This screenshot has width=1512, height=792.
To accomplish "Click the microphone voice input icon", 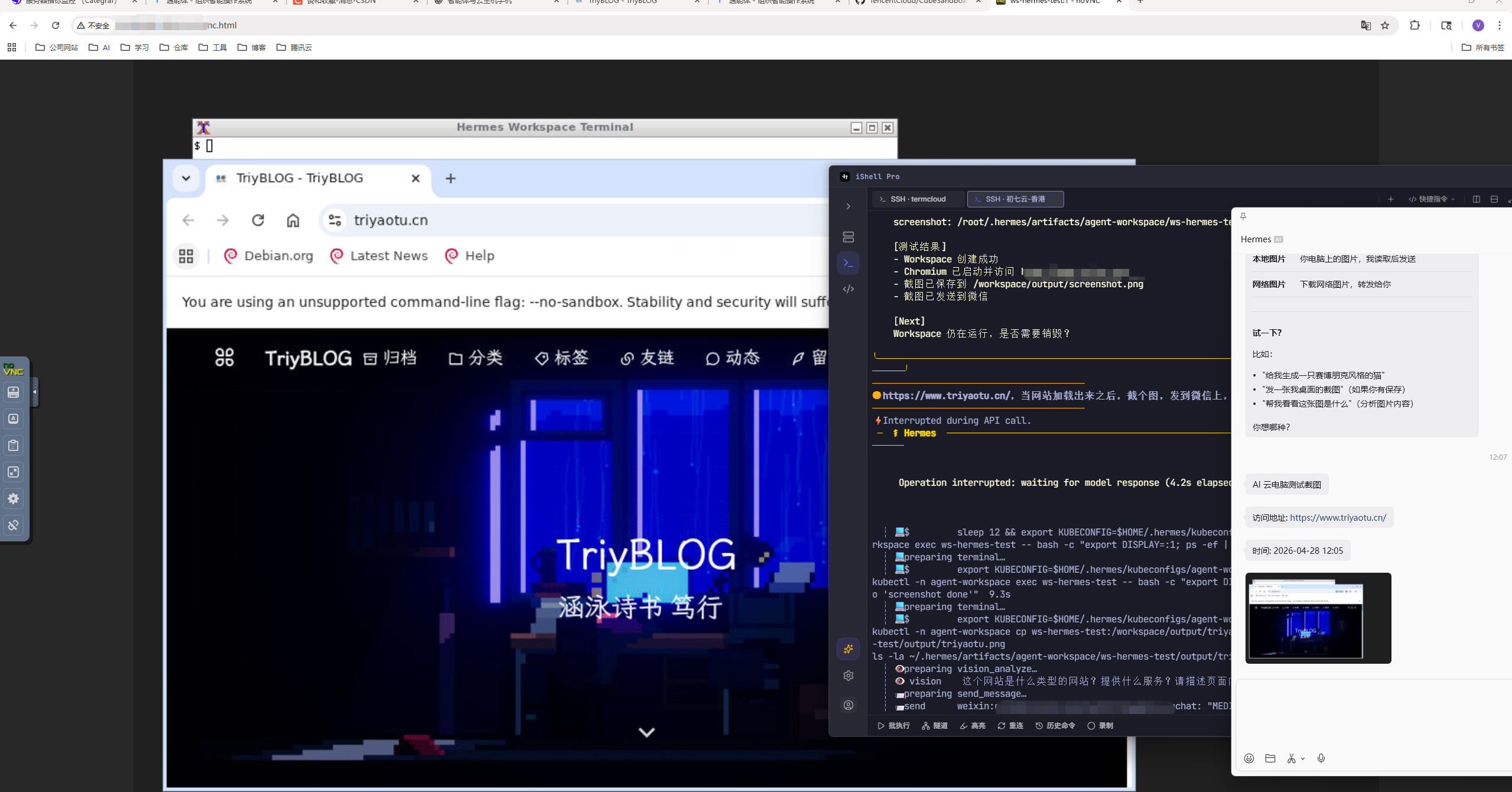I will click(x=1321, y=758).
